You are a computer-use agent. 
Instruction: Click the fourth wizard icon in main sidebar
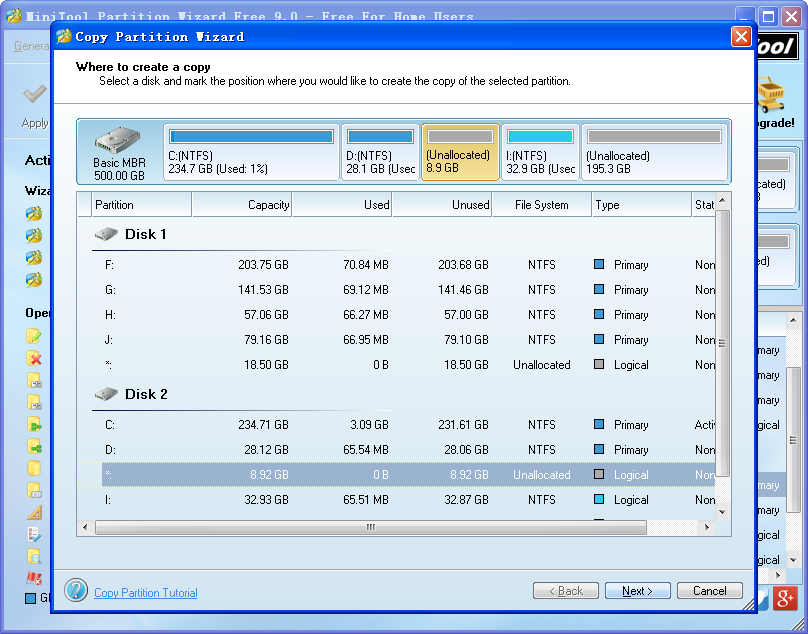tap(34, 280)
